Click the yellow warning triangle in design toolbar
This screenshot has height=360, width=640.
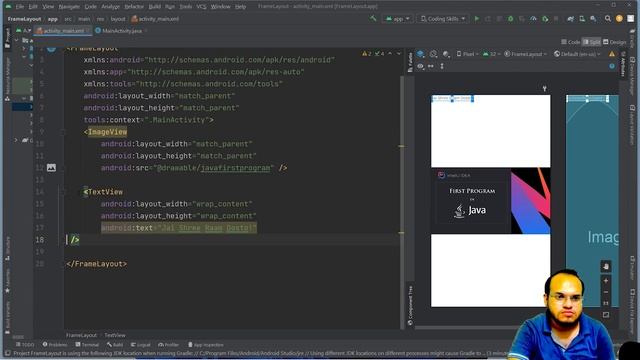pyautogui.click(x=612, y=54)
